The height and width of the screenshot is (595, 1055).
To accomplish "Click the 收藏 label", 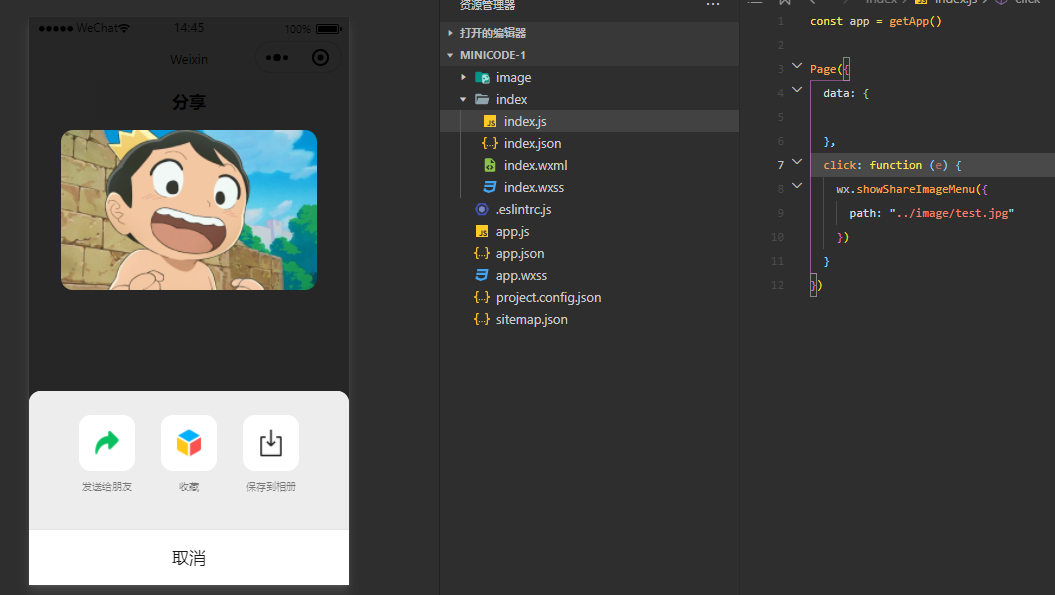I will pos(189,487).
